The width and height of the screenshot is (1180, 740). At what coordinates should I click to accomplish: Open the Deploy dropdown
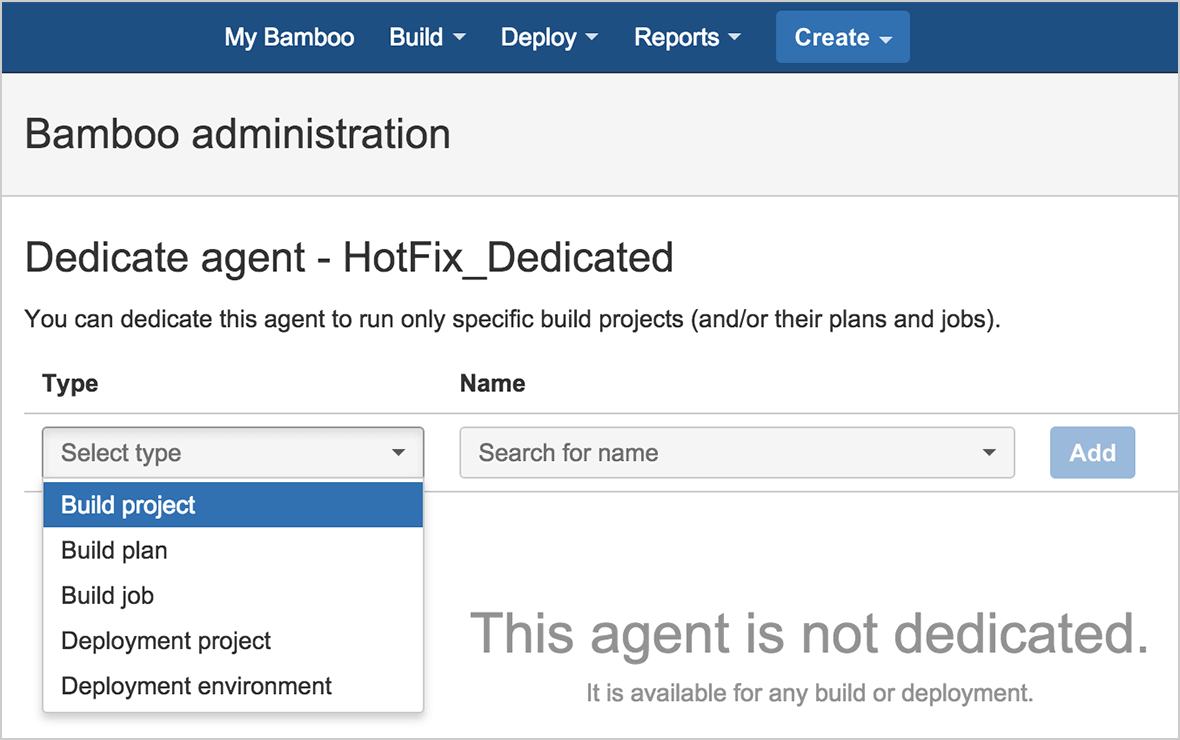point(549,36)
